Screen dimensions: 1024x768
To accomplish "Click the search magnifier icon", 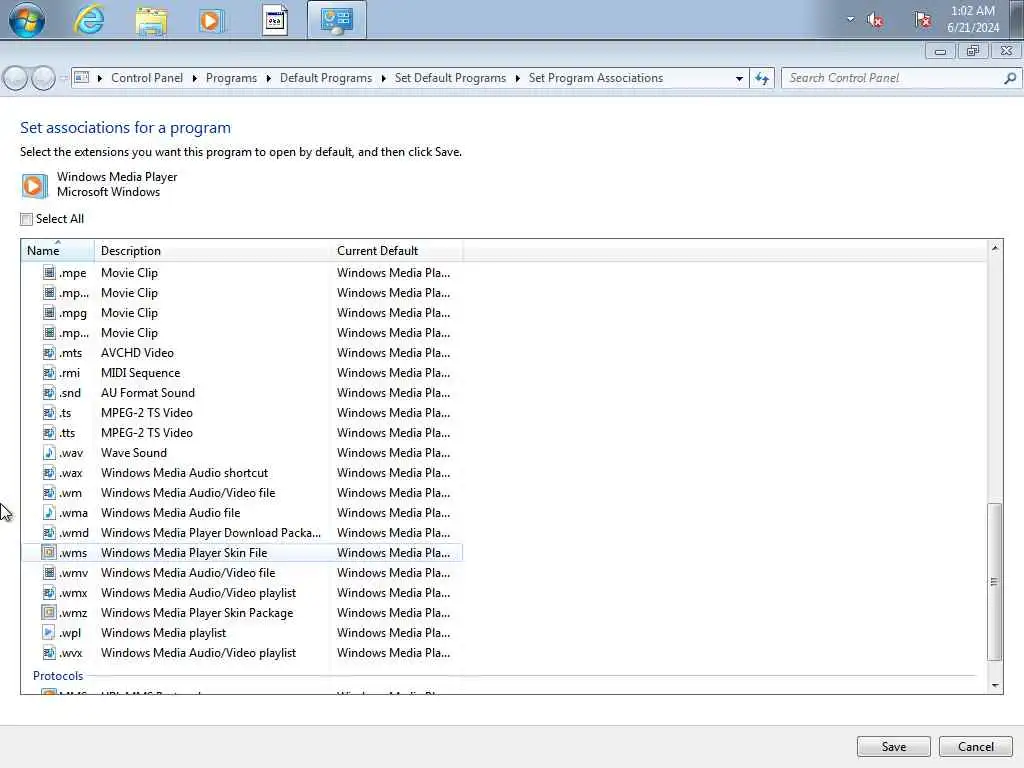I will 1010,78.
